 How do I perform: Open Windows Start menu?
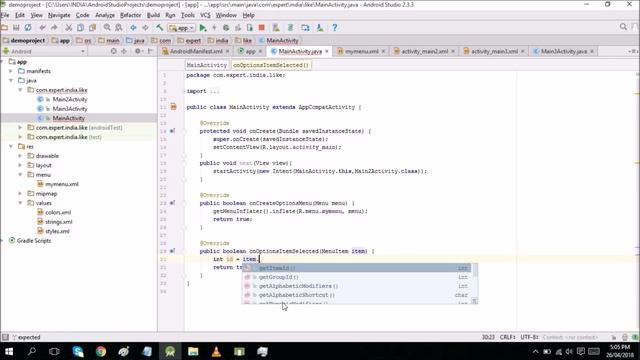pos(9,351)
